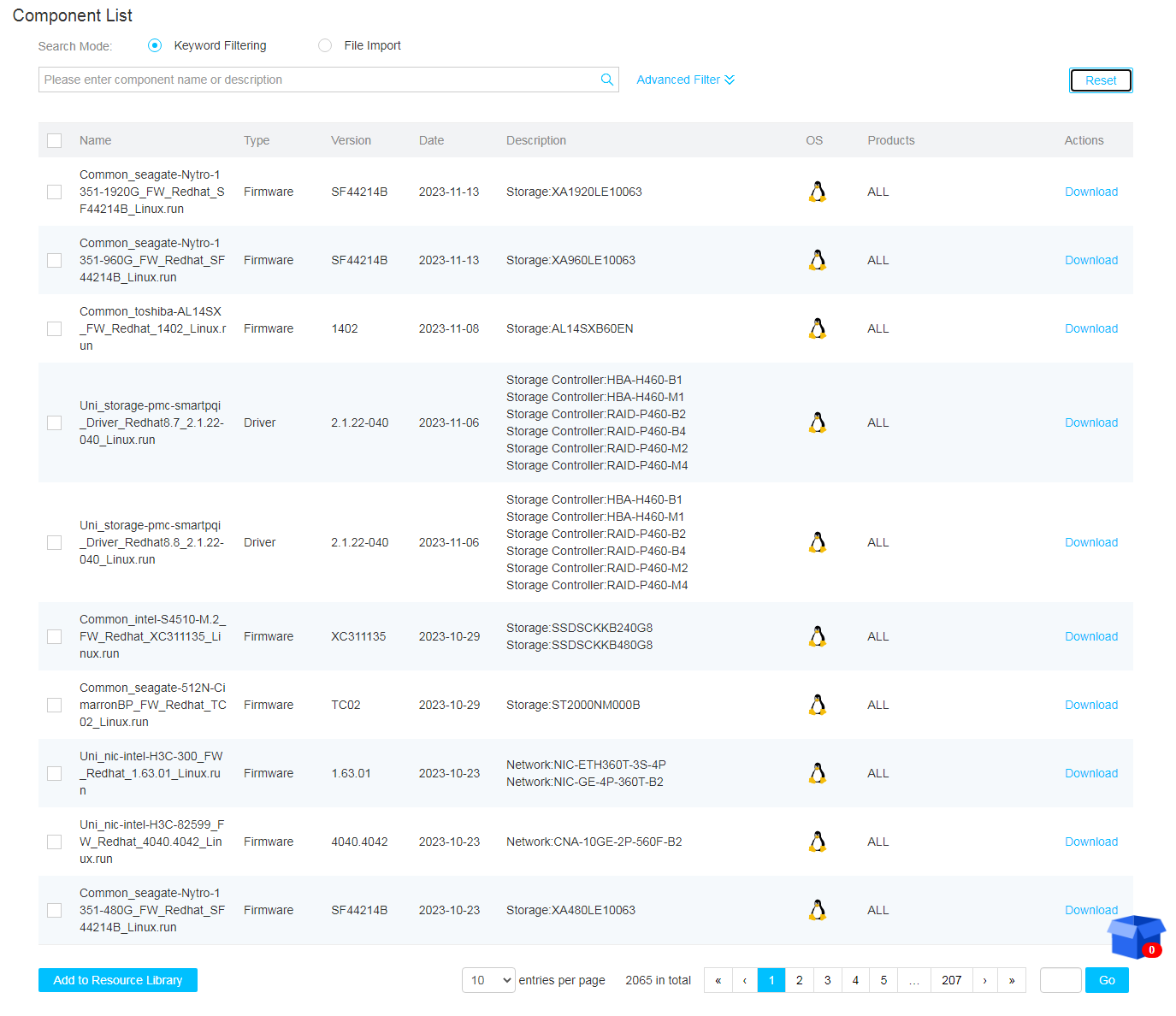Download the H3C-300 1.63.01 firmware
Screen dimensions: 1176x1016
tap(1091, 773)
